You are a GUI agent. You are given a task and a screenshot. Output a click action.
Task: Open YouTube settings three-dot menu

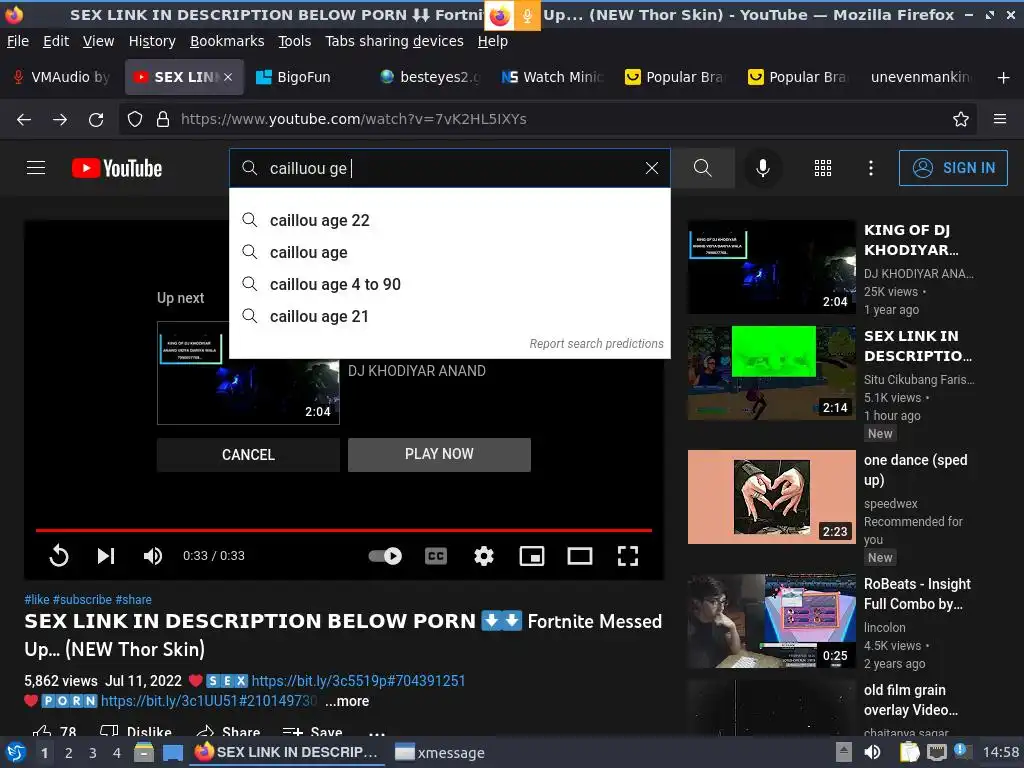[x=871, y=168]
